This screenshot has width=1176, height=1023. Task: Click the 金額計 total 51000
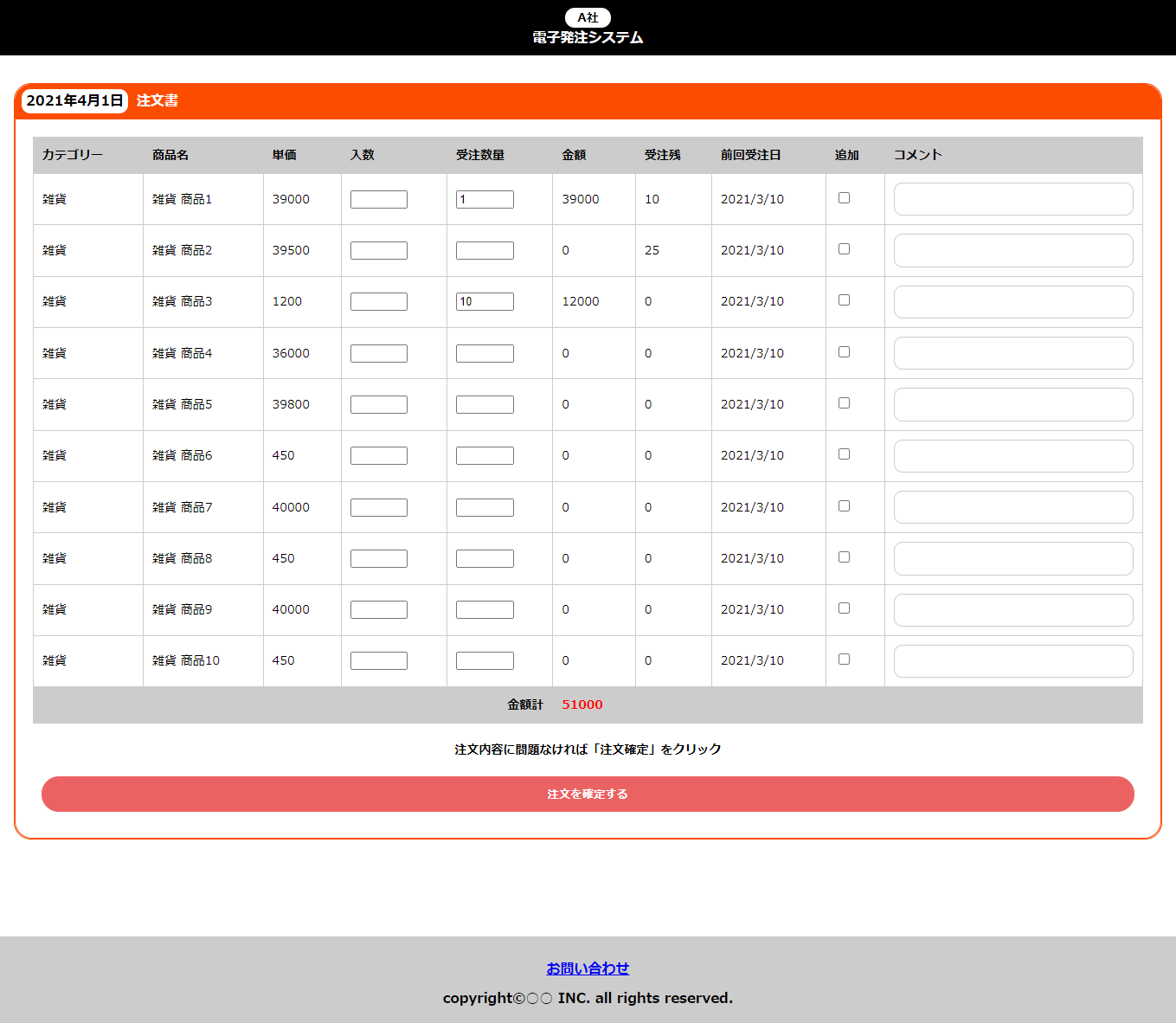pos(582,705)
